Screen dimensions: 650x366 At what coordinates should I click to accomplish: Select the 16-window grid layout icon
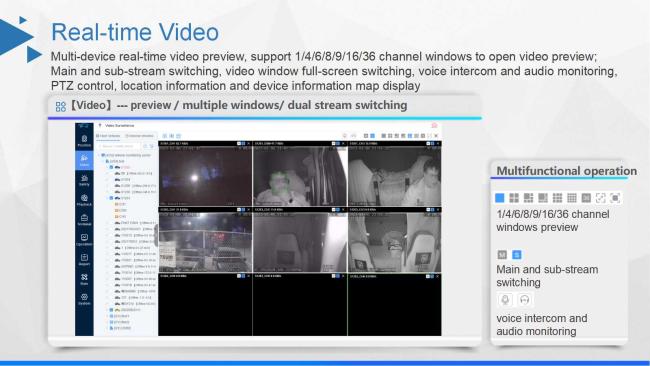pos(572,198)
